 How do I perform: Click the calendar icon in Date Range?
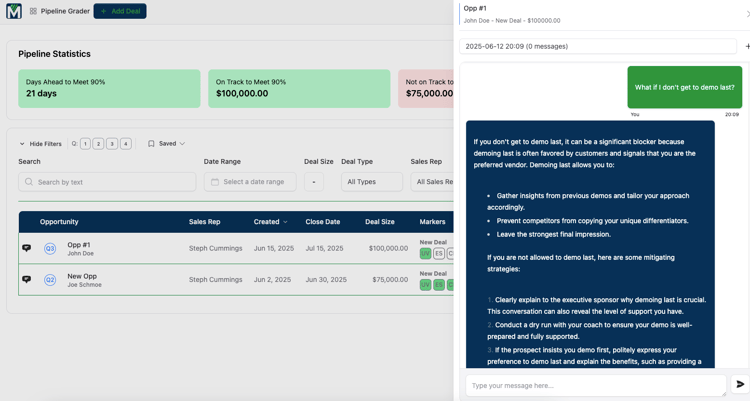click(x=215, y=182)
